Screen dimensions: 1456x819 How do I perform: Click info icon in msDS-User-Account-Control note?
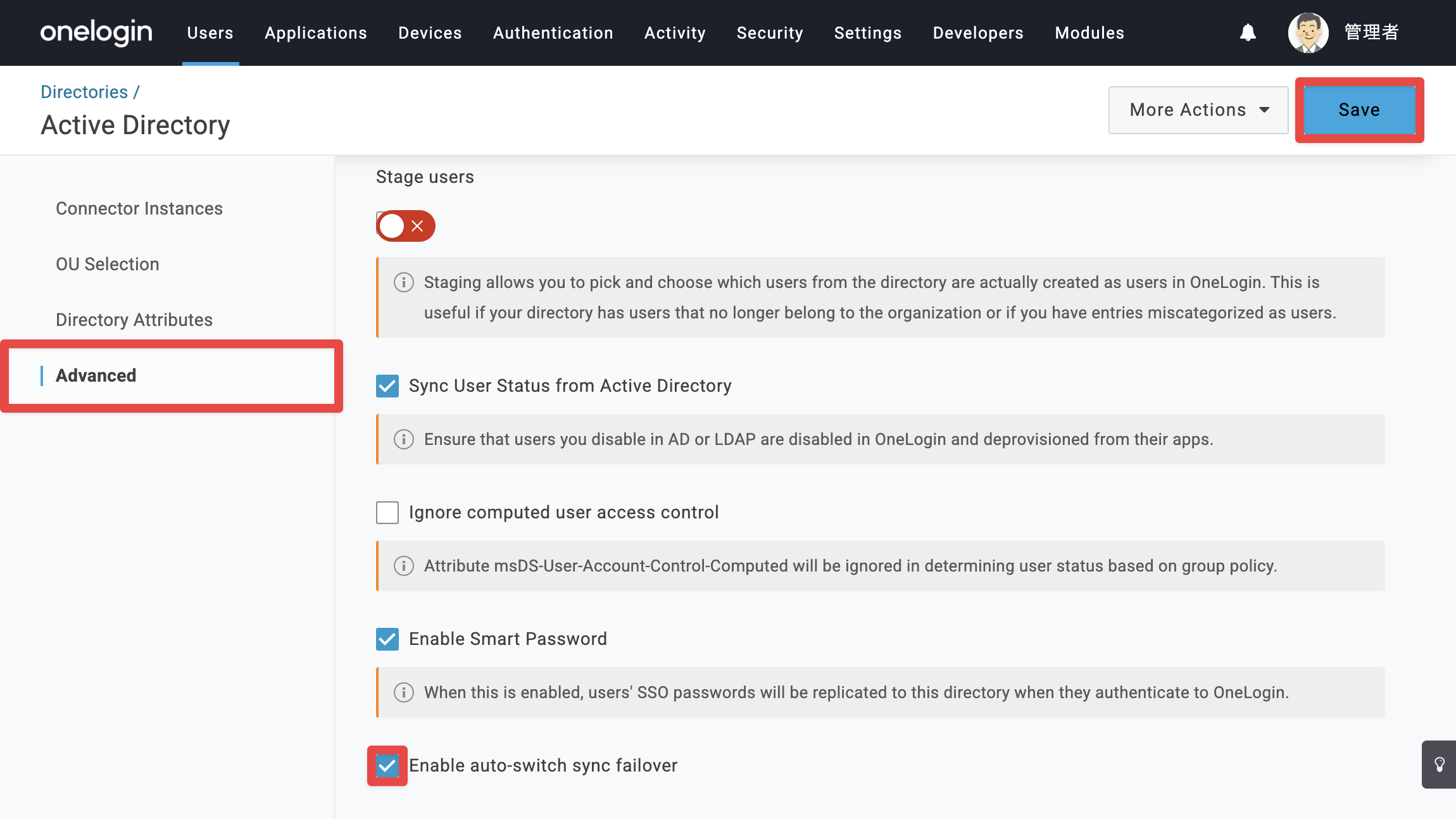pos(404,566)
